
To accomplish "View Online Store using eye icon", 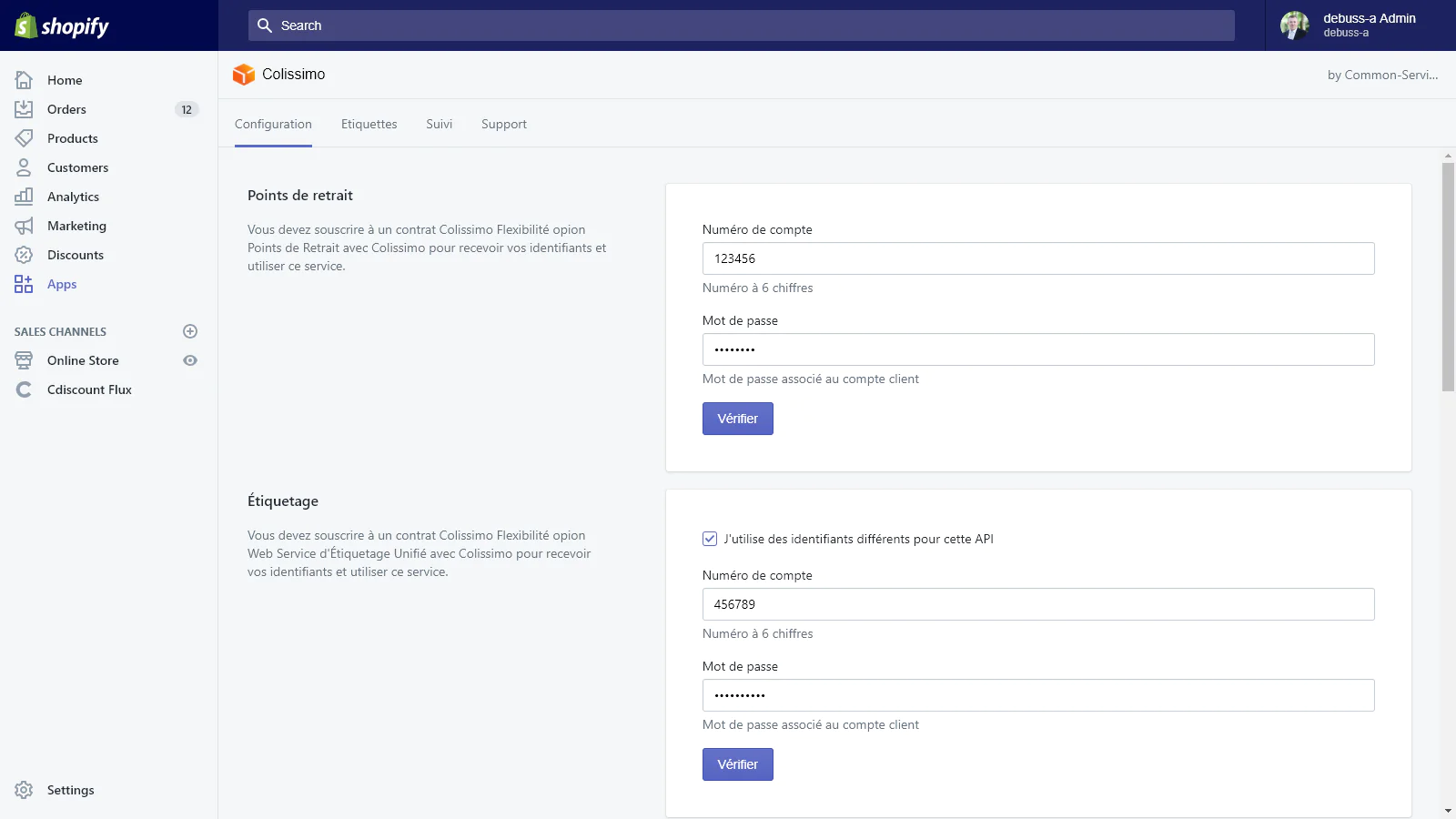I will coord(190,360).
